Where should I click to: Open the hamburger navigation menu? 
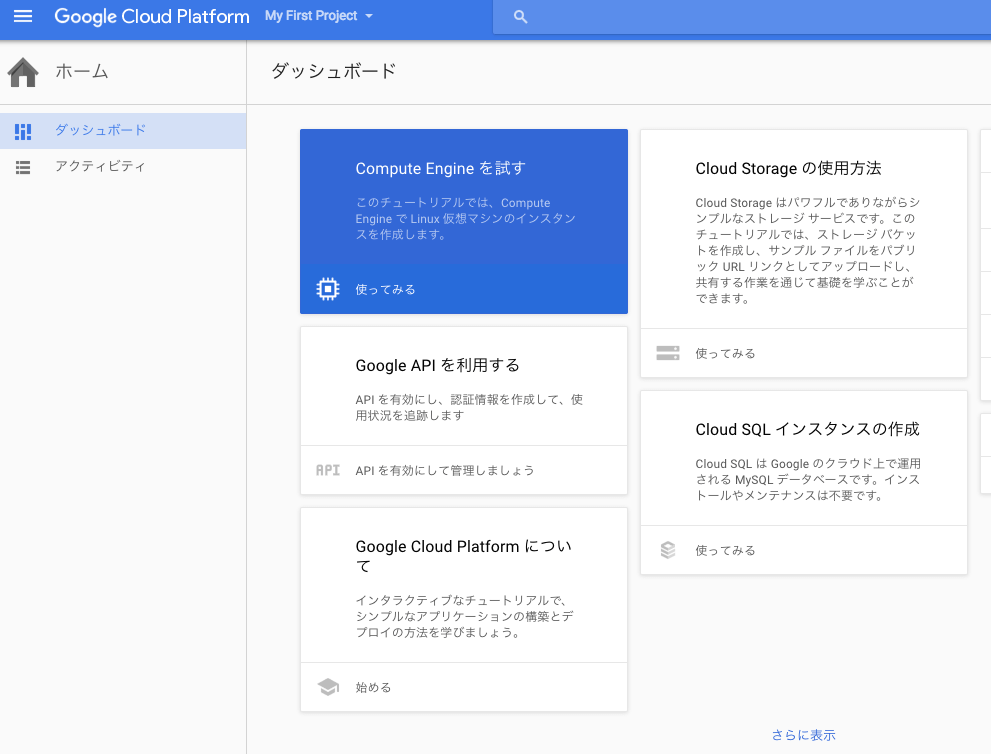(x=23, y=17)
